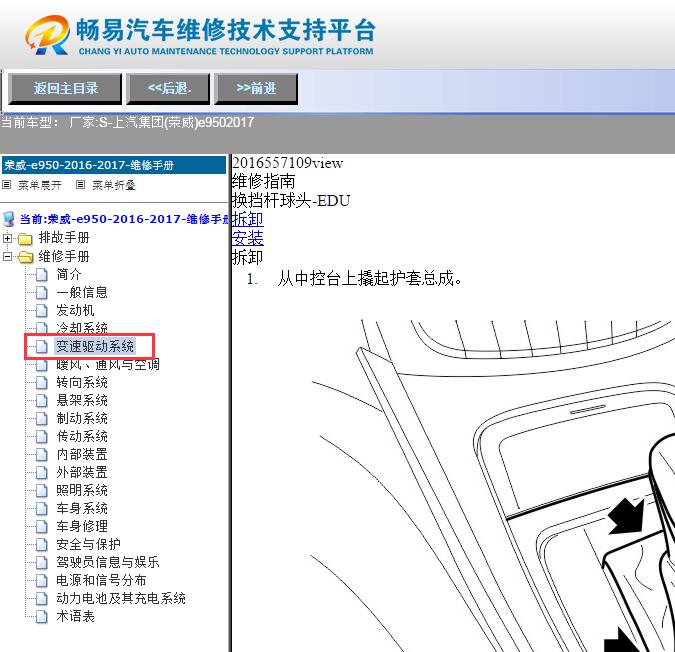Go forward with the >>前进 button

point(256,88)
